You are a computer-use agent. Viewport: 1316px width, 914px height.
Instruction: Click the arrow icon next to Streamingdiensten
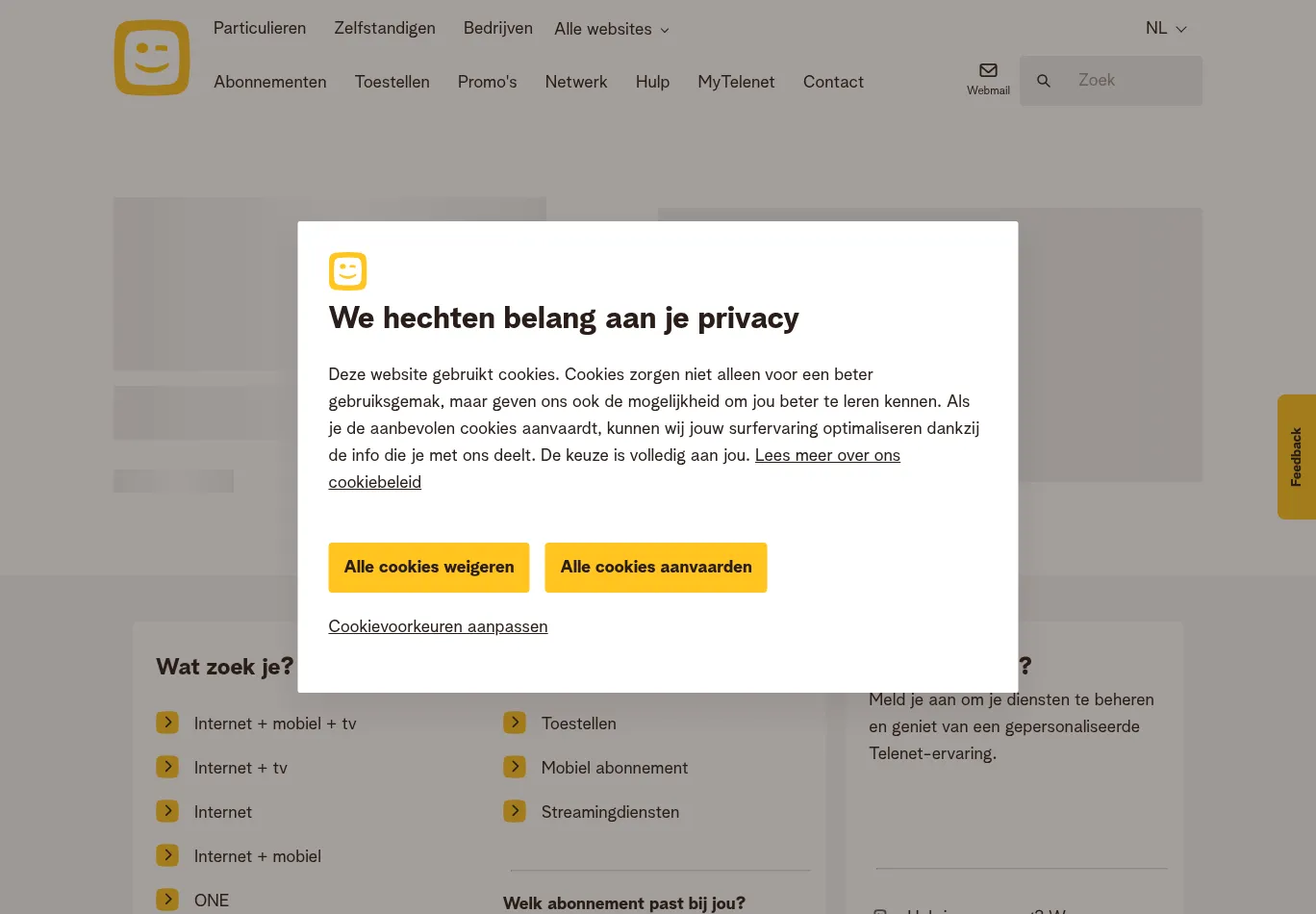515,811
